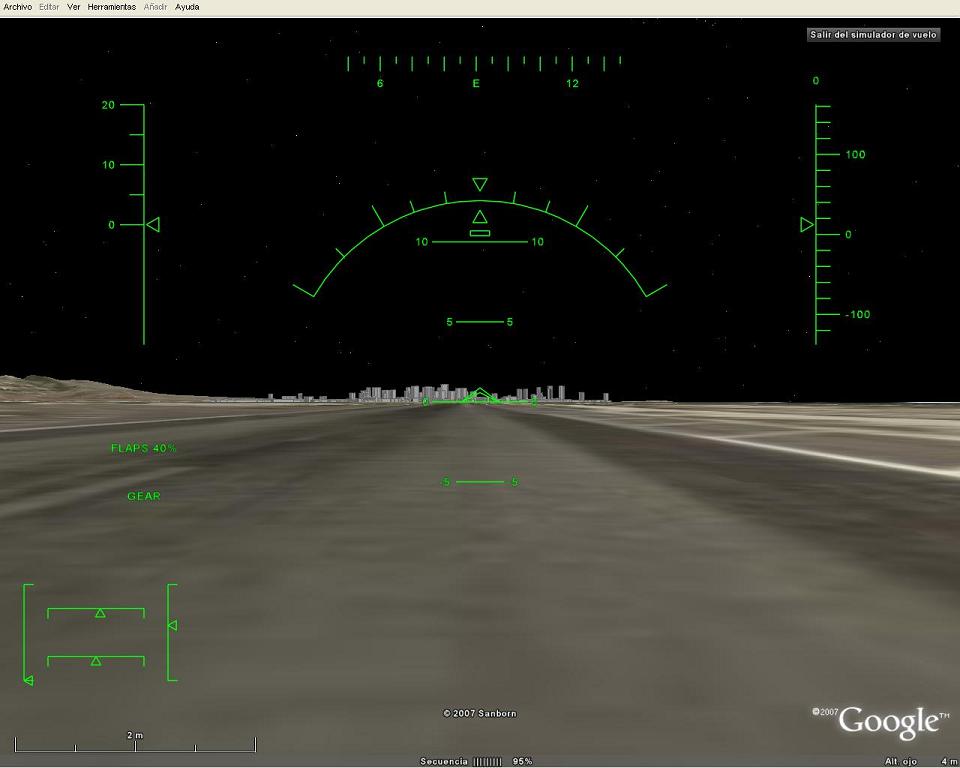Open the Ayuda menu
960x768 pixels.
pyautogui.click(x=187, y=7)
